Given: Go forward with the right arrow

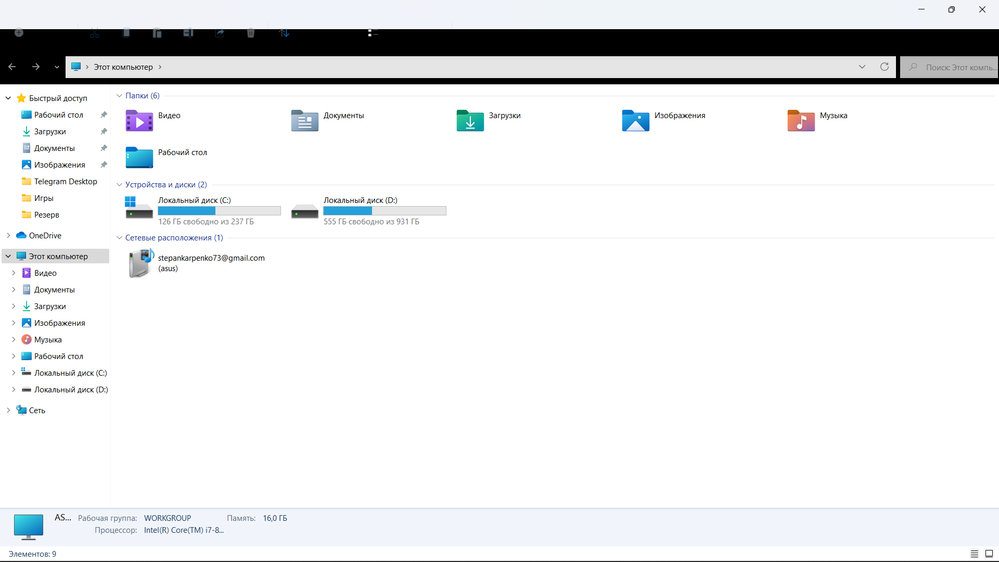Looking at the screenshot, I should [36, 66].
